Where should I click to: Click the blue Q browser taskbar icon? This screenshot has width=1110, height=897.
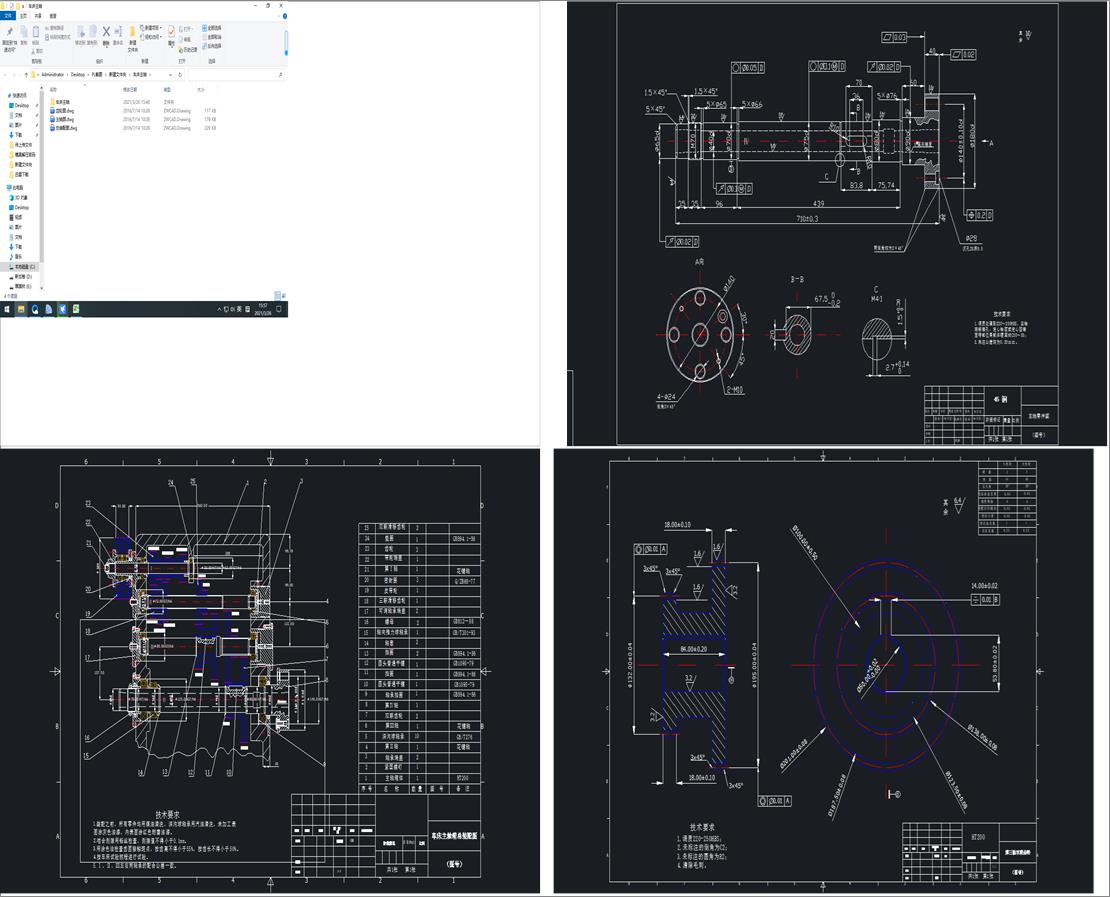tap(35, 309)
